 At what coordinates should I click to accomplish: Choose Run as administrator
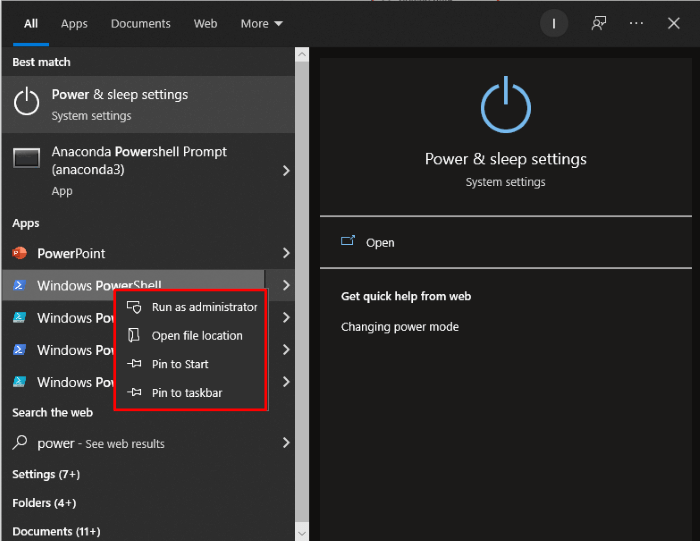click(x=191, y=307)
